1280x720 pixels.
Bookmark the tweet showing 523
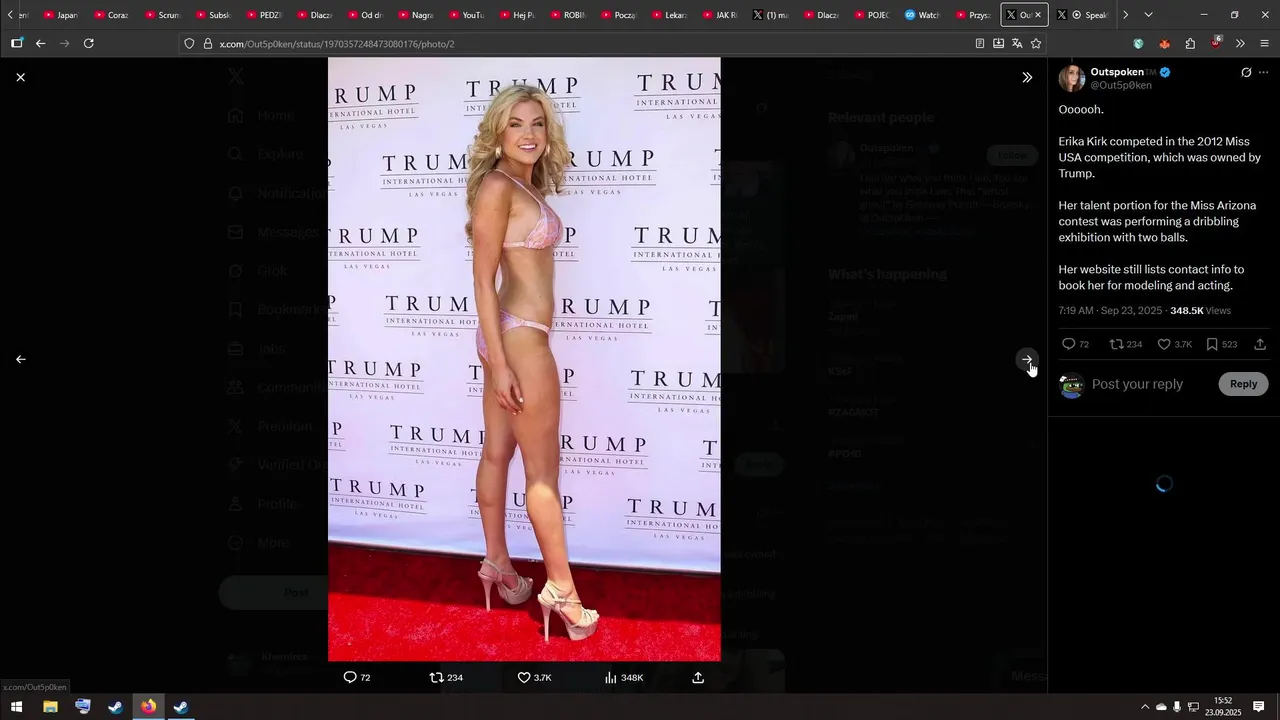tap(1212, 344)
